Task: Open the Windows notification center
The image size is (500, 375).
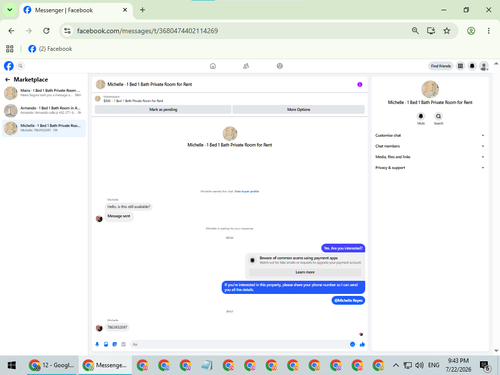Action: 485,366
